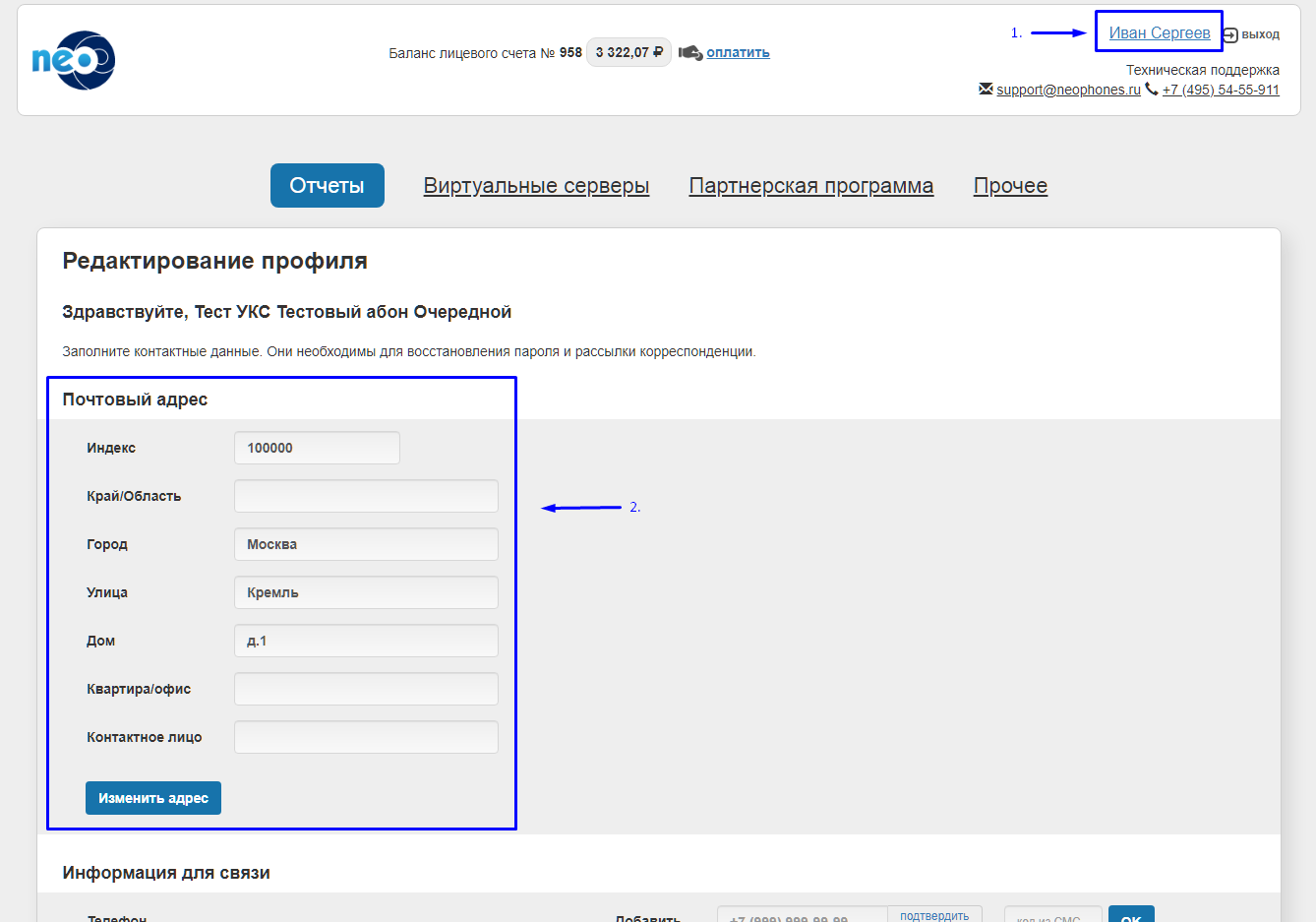Click the phone handset icon
Image resolution: width=1316 pixels, height=922 pixels.
1151,89
